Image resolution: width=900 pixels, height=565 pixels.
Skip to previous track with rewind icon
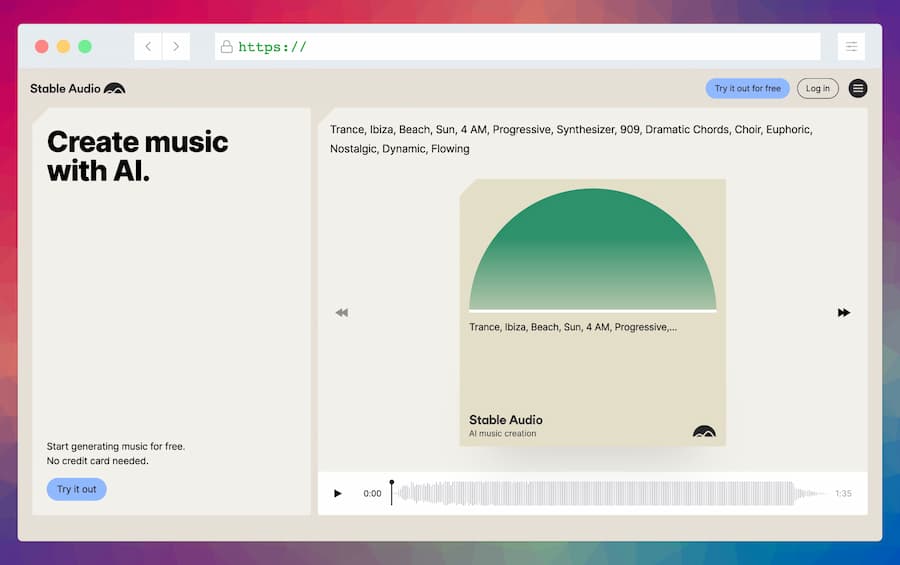click(342, 312)
